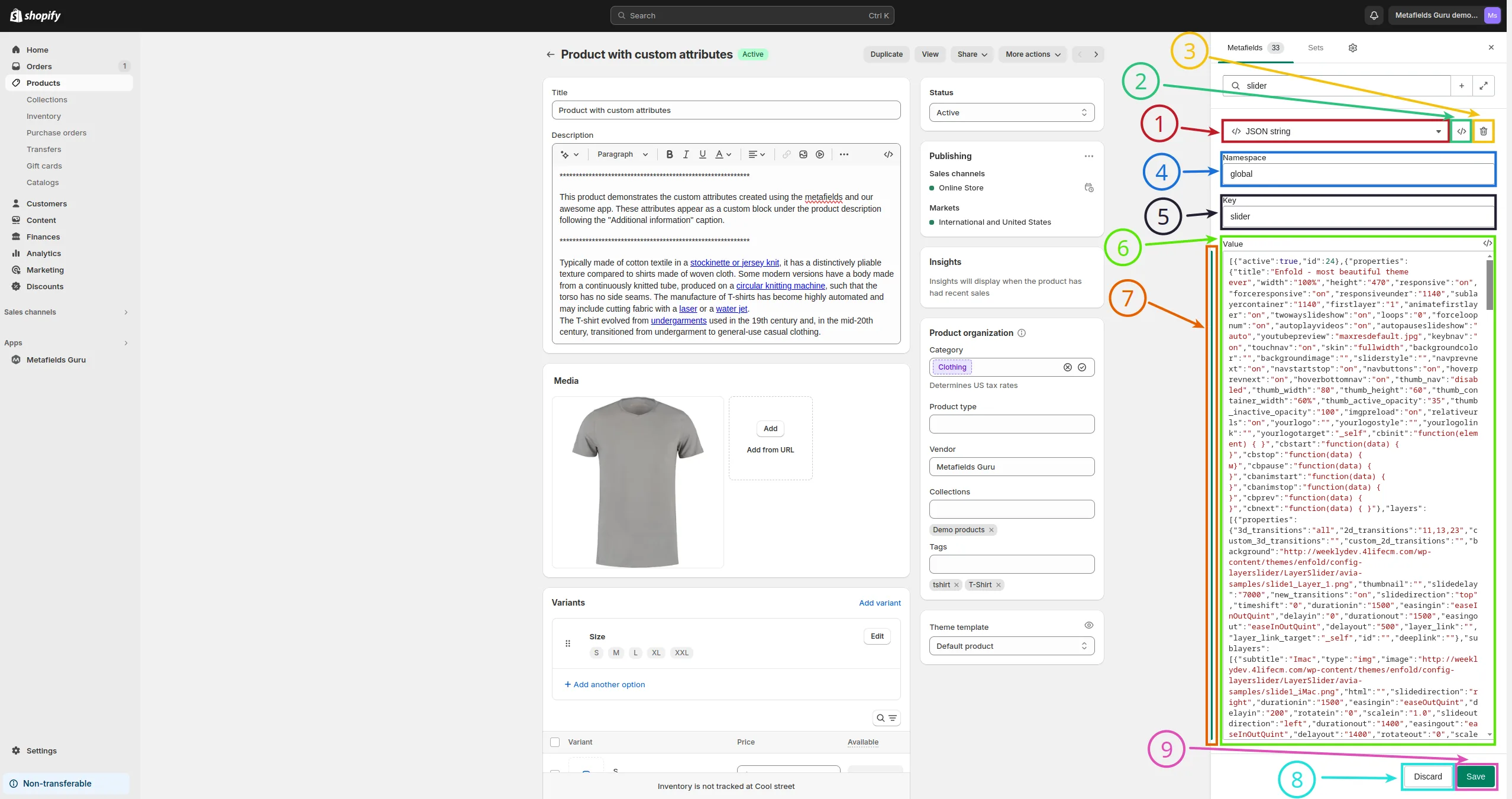The height and width of the screenshot is (799, 1512).
Task: Remove the tshirt tag
Action: pos(956,585)
